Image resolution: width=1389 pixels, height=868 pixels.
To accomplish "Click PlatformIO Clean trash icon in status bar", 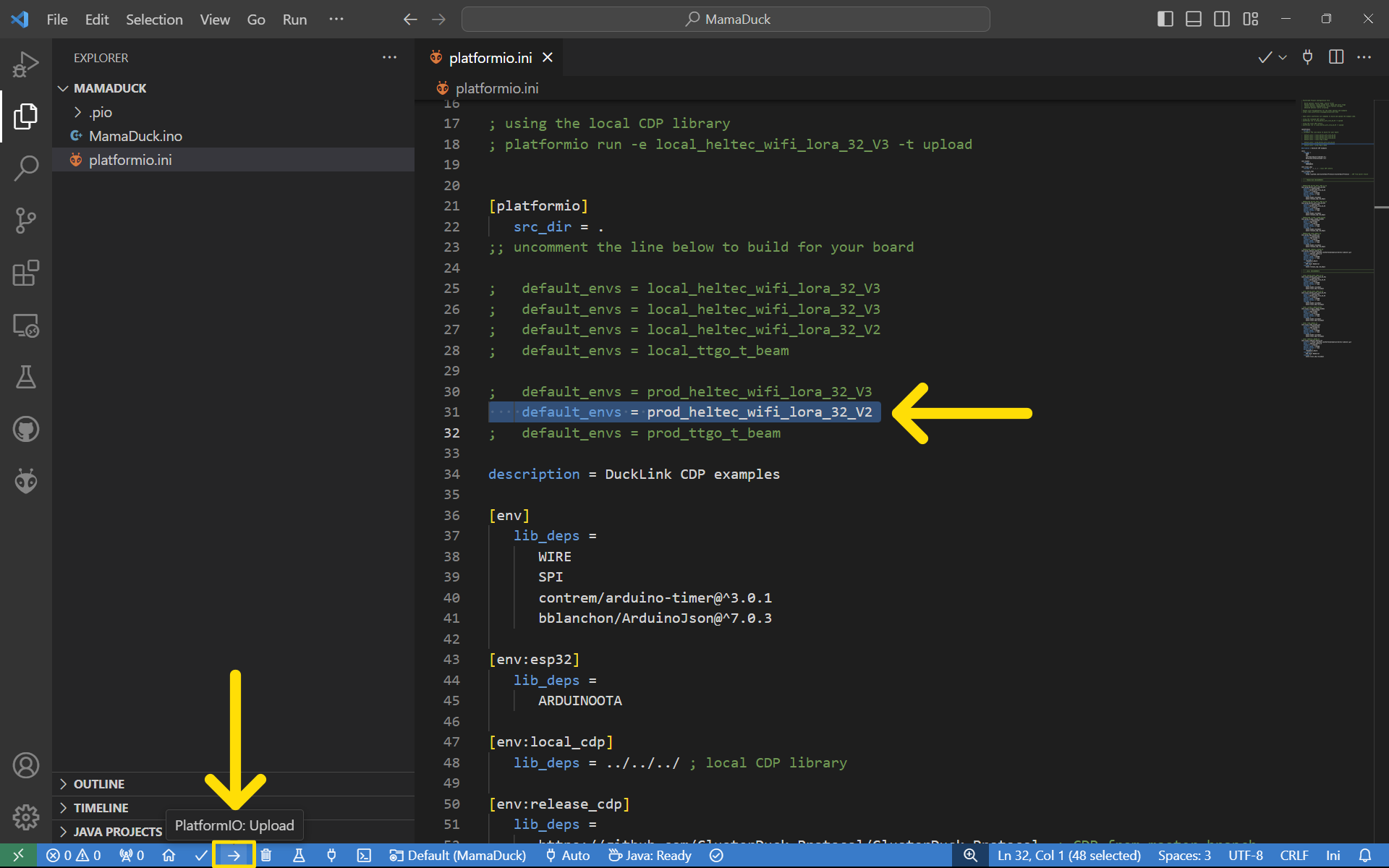I will click(x=266, y=856).
